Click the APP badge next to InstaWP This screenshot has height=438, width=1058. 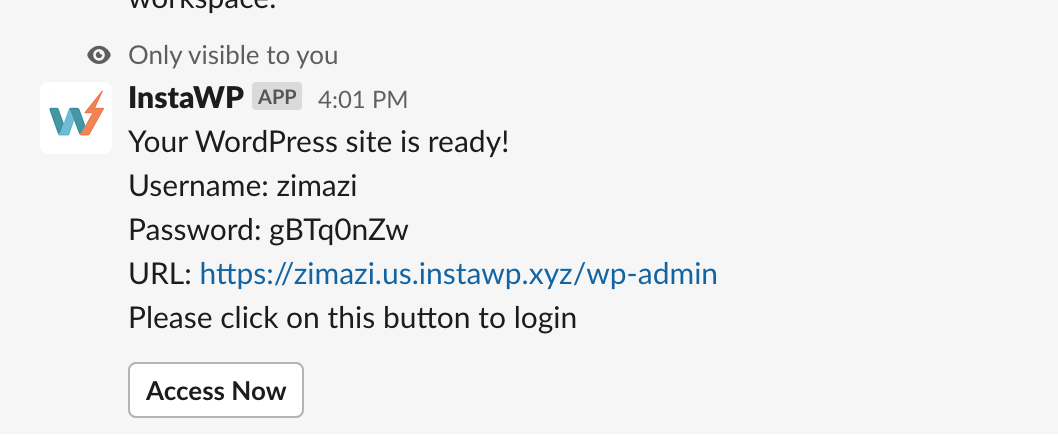click(277, 97)
